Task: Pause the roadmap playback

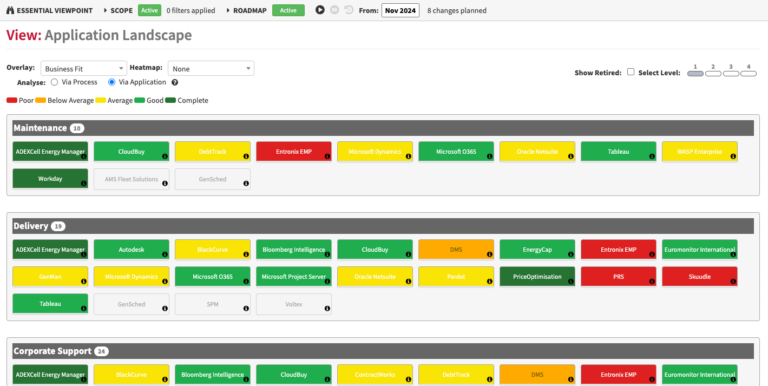Action: 335,10
